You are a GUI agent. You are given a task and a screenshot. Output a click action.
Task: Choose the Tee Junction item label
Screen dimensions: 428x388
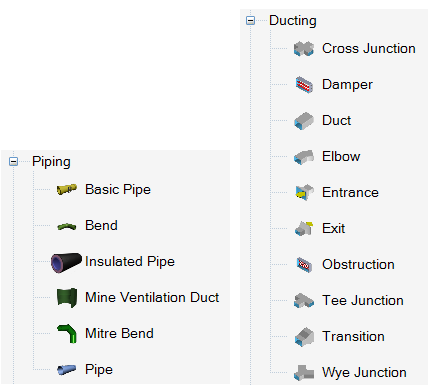363,300
